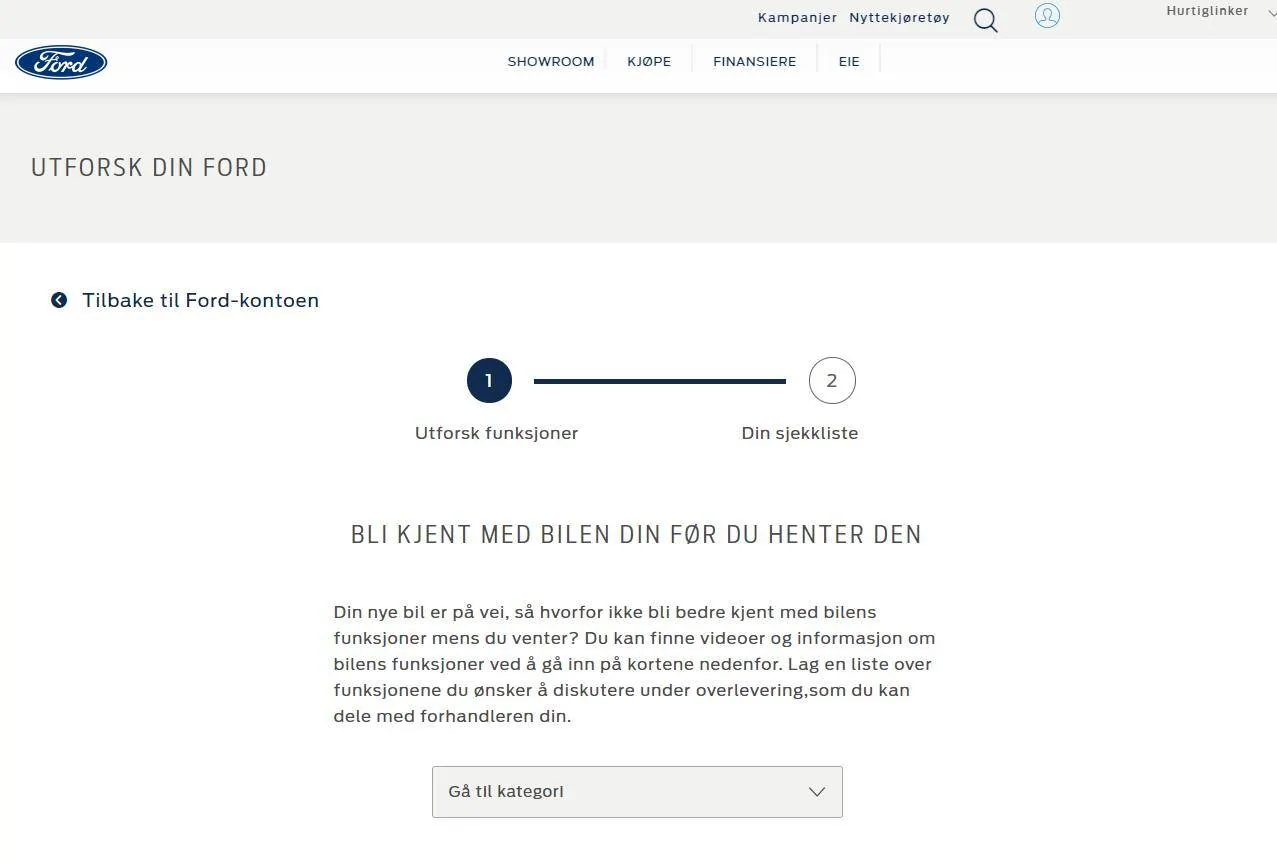Go to Nyttekjøretøy link
Viewport: 1277px width, 862px height.
[x=899, y=17]
